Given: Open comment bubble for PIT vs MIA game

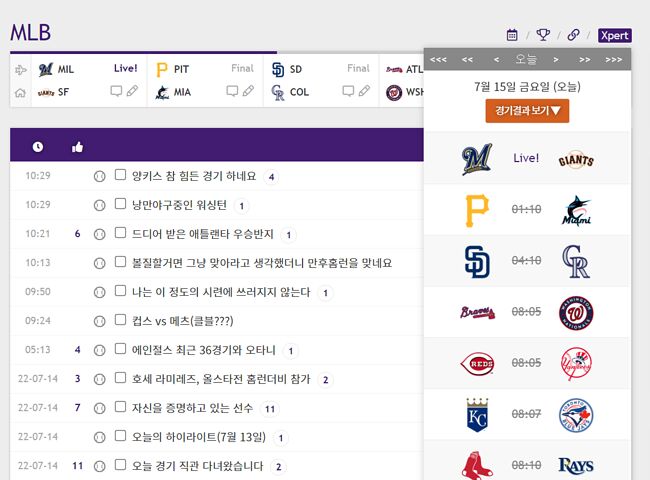Looking at the screenshot, I should [x=232, y=91].
